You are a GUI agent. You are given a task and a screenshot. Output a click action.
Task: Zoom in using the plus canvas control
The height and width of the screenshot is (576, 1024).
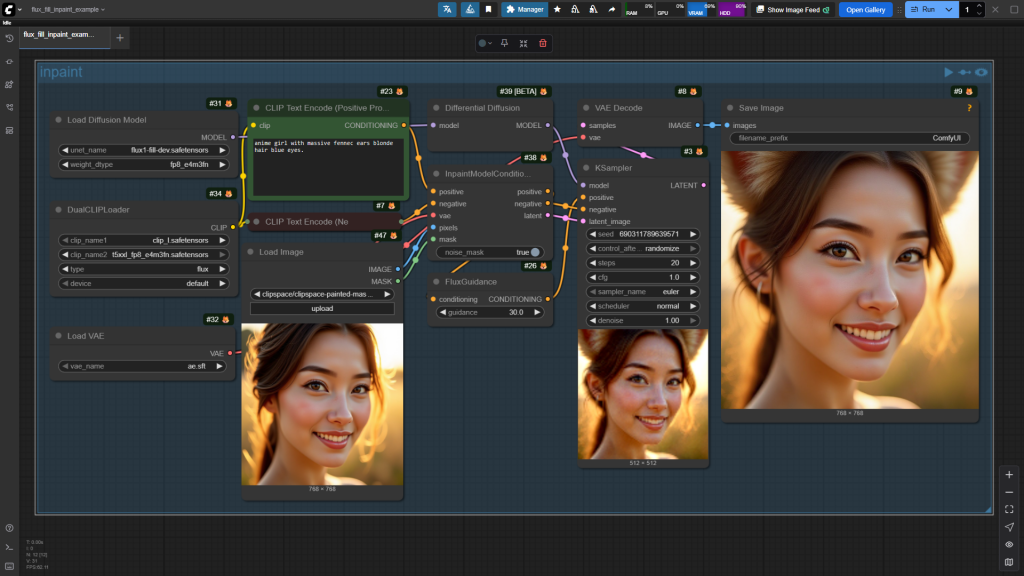point(1009,474)
